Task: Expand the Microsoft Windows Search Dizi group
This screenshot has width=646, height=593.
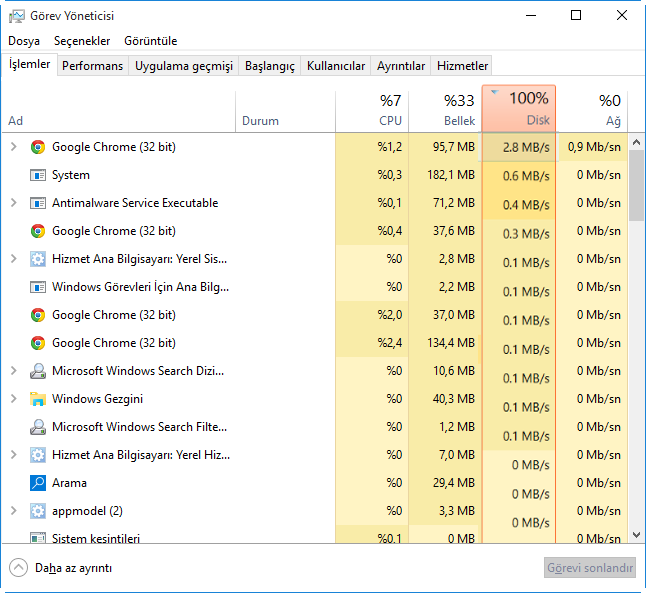Action: (x=14, y=371)
